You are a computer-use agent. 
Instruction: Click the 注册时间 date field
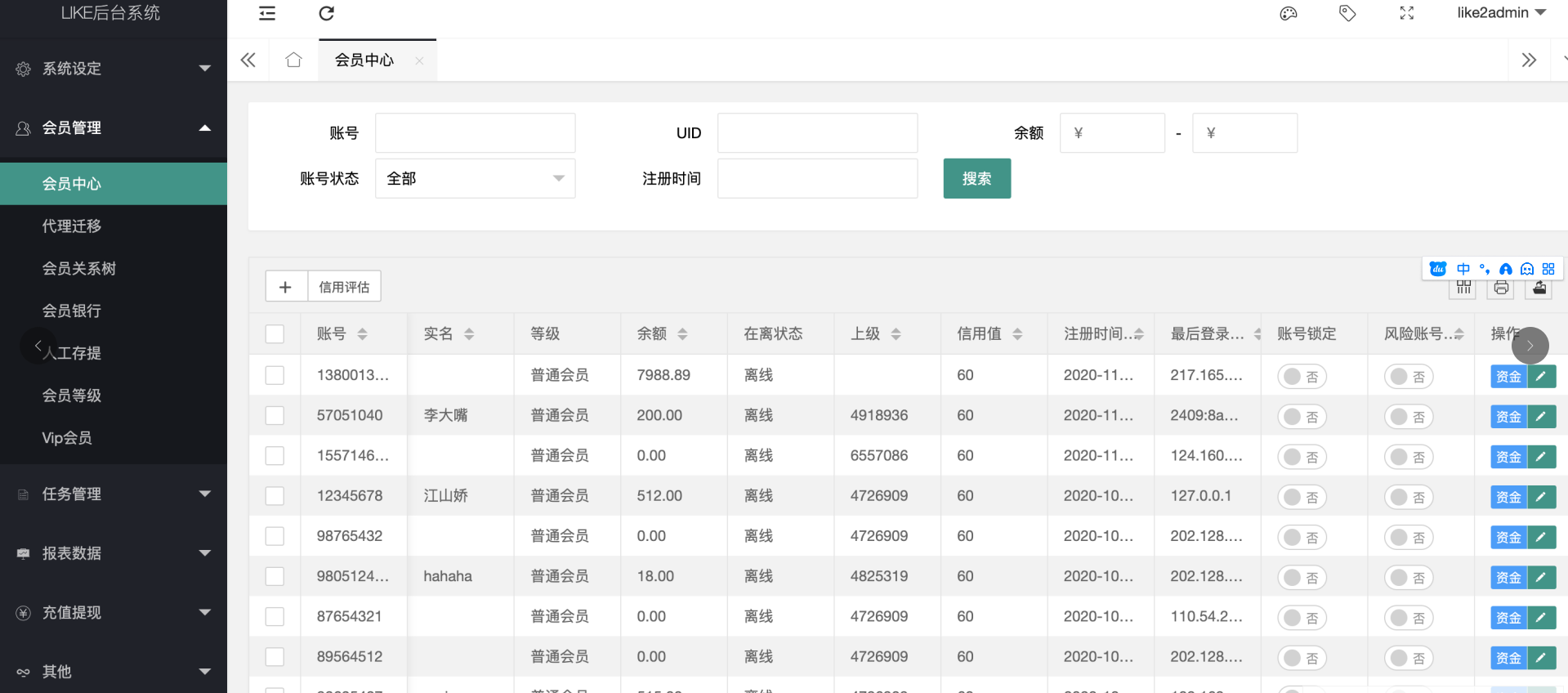coord(817,179)
